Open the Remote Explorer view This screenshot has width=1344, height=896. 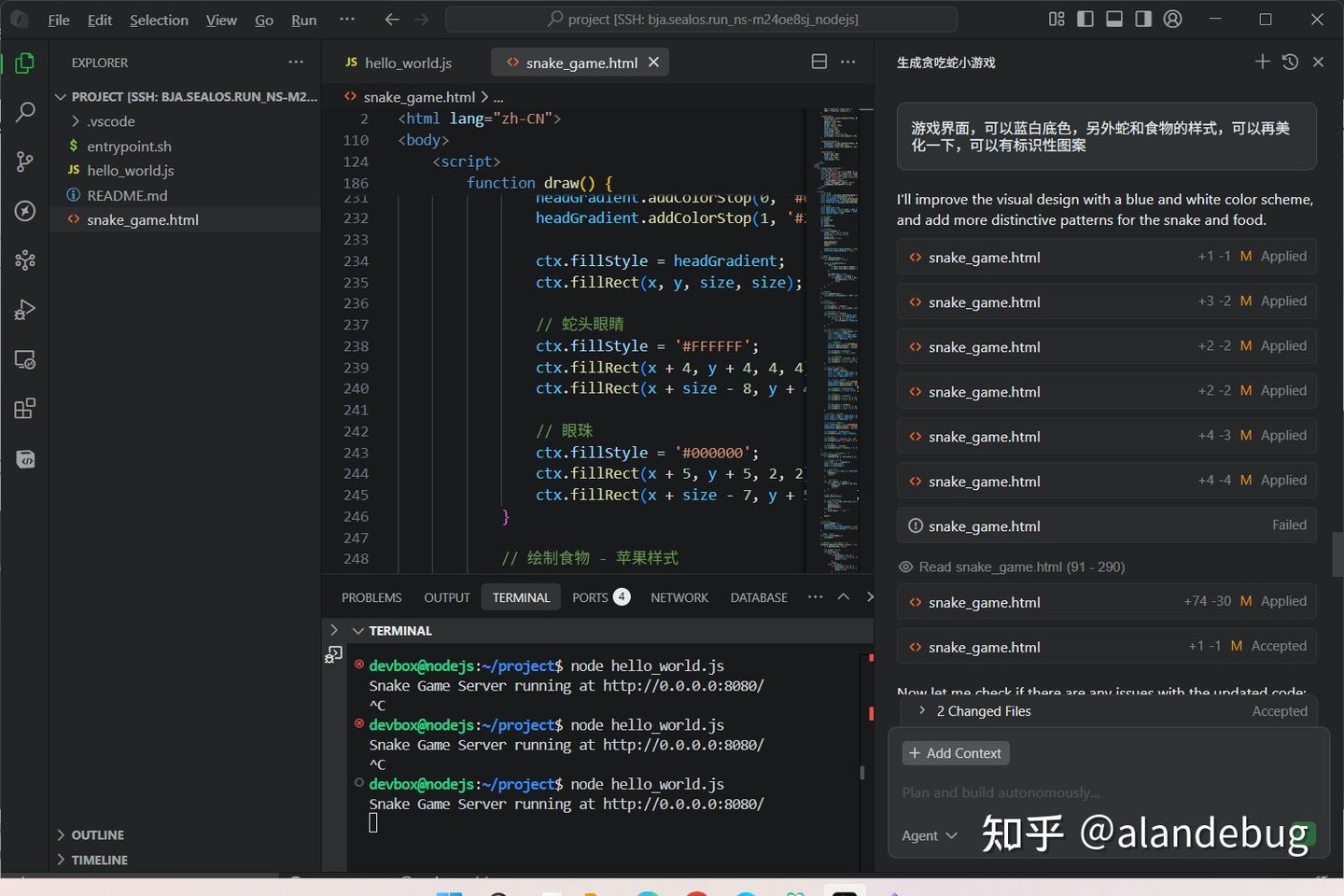click(x=24, y=358)
